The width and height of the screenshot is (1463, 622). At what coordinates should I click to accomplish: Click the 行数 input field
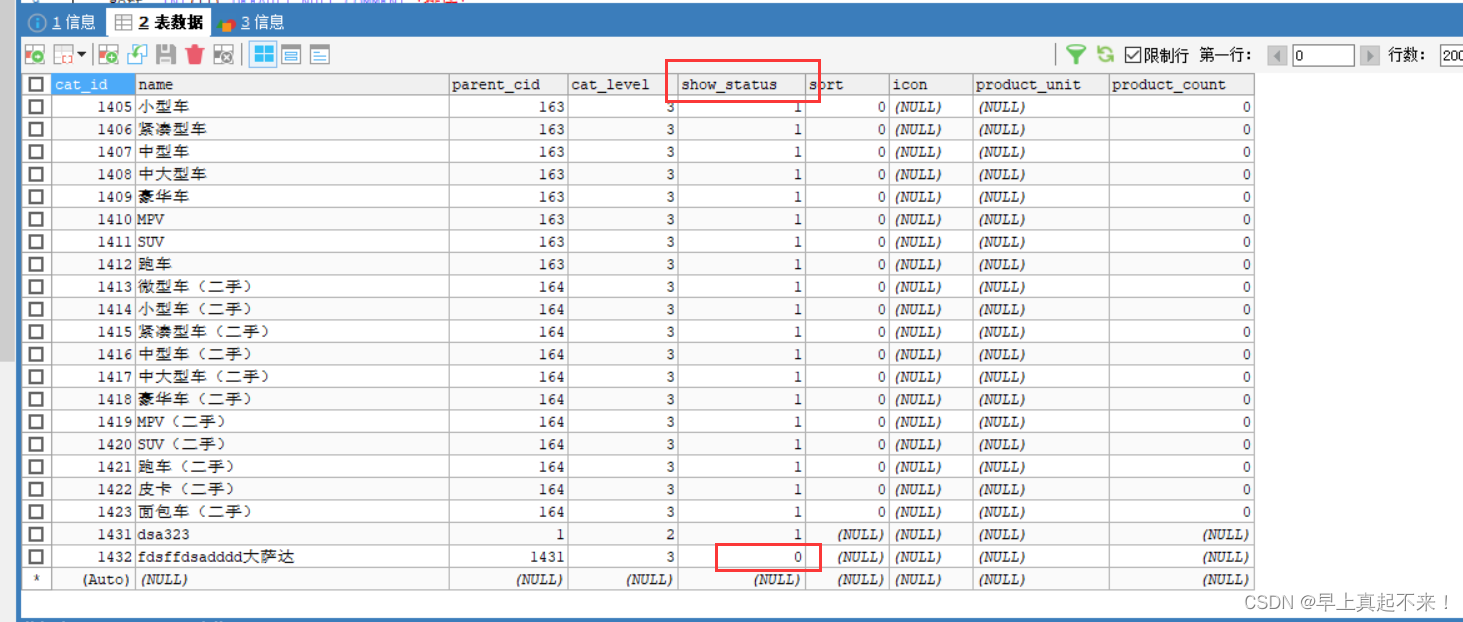click(x=1451, y=55)
